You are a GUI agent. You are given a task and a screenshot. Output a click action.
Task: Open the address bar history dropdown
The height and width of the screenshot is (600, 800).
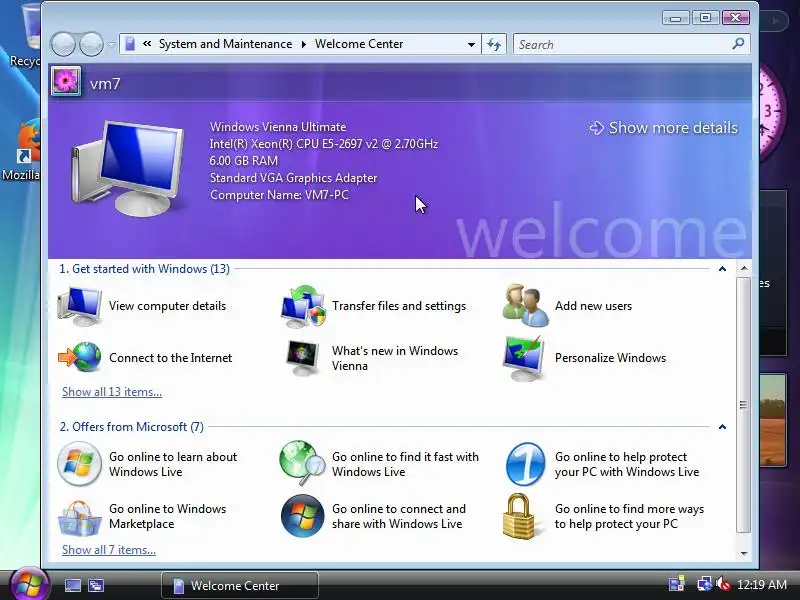471,44
